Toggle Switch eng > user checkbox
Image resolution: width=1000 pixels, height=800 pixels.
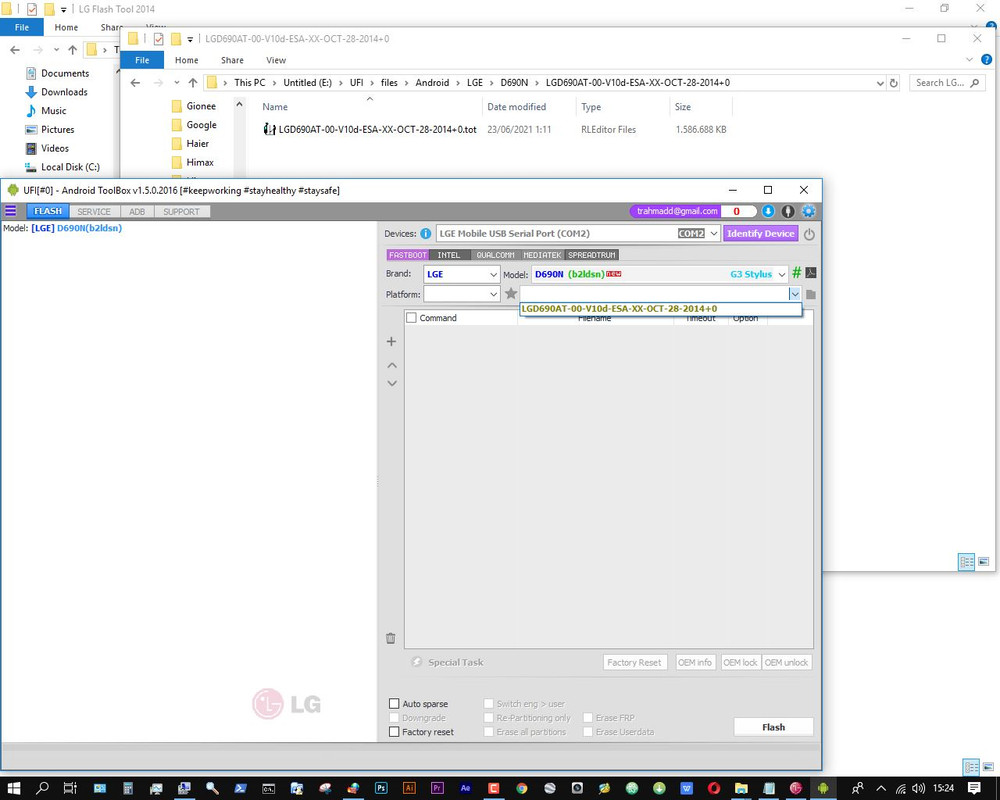[489, 704]
